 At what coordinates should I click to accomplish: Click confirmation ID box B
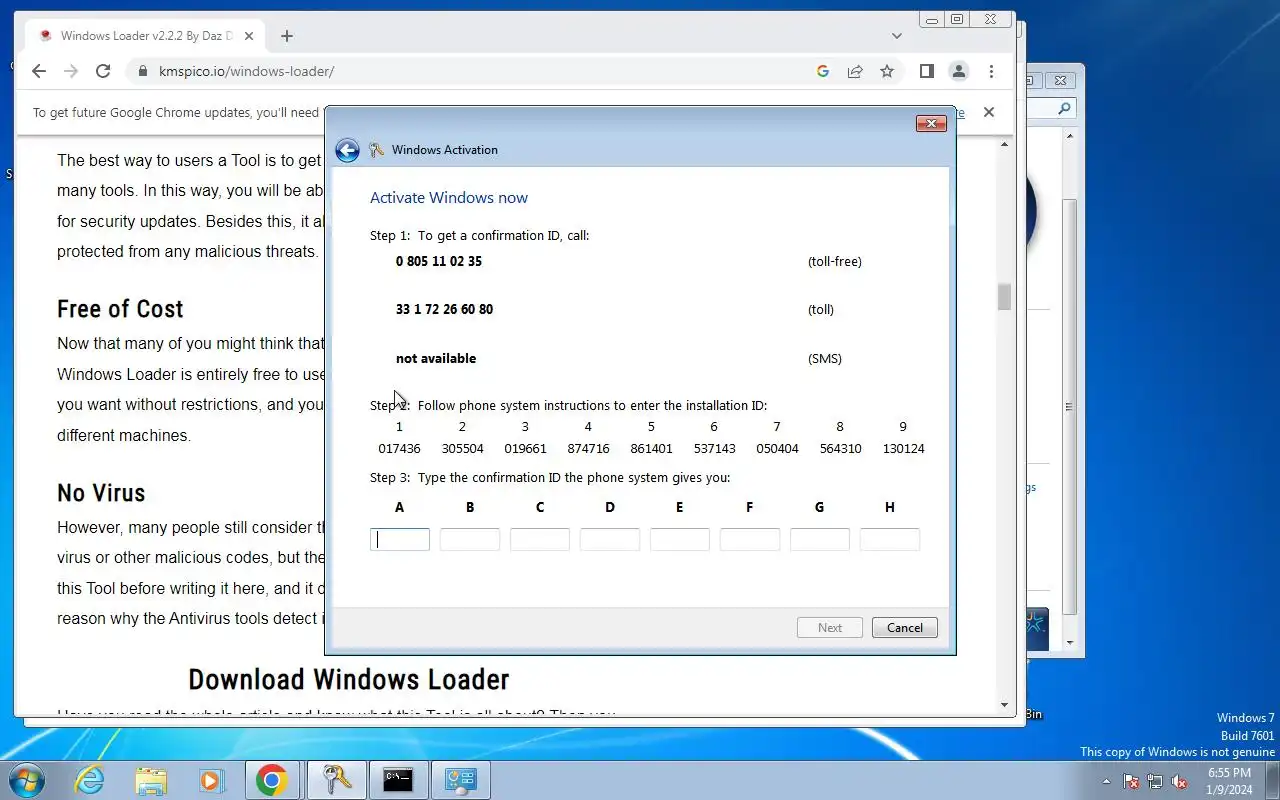tap(470, 540)
